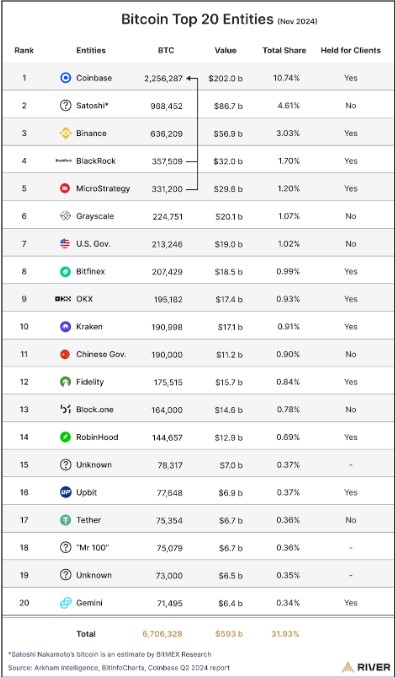Click the Grayscale diamond logo
The image size is (395, 677).
pyautogui.click(x=65, y=216)
